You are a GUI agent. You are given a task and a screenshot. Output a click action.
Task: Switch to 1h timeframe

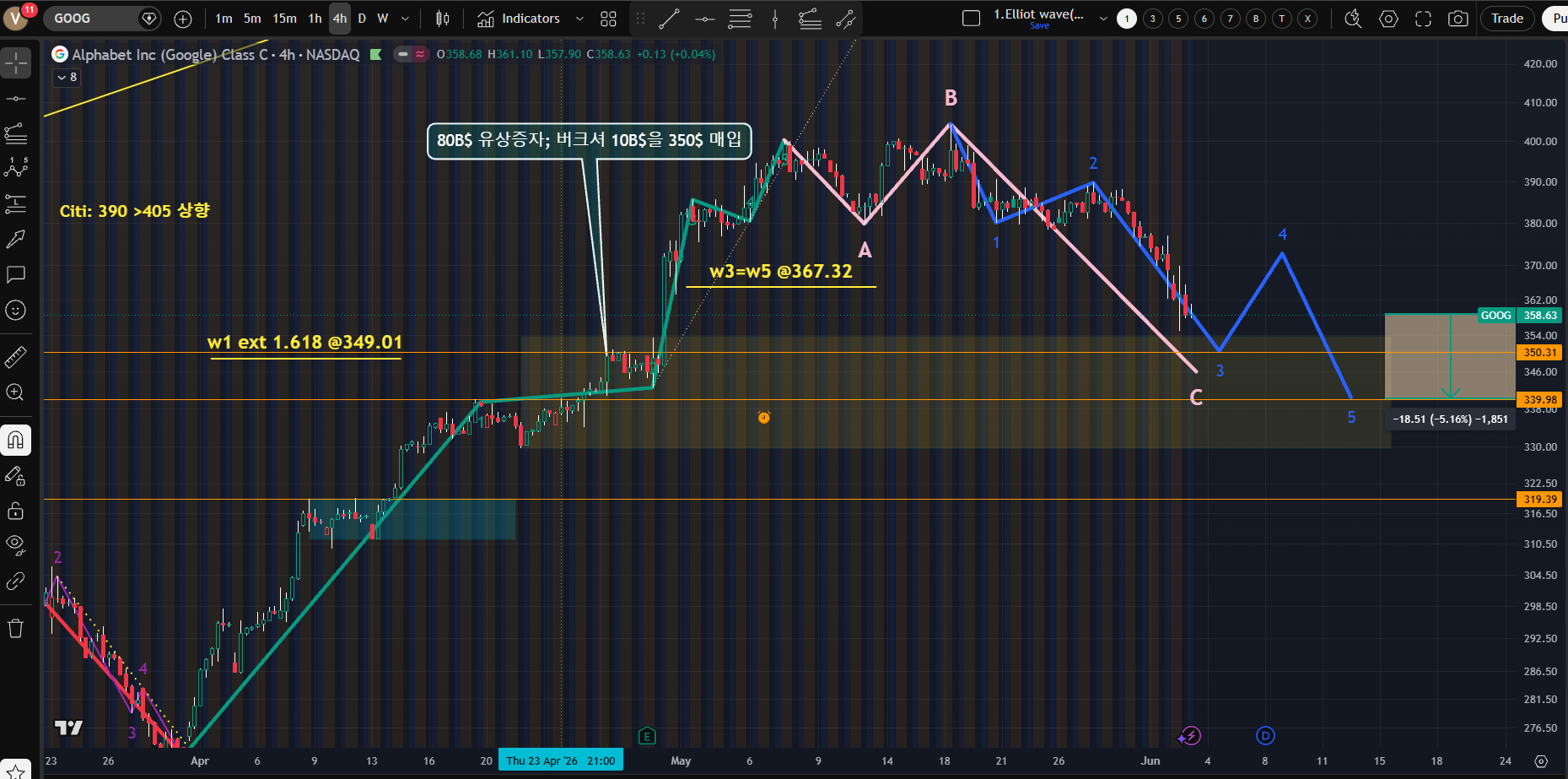pyautogui.click(x=315, y=19)
